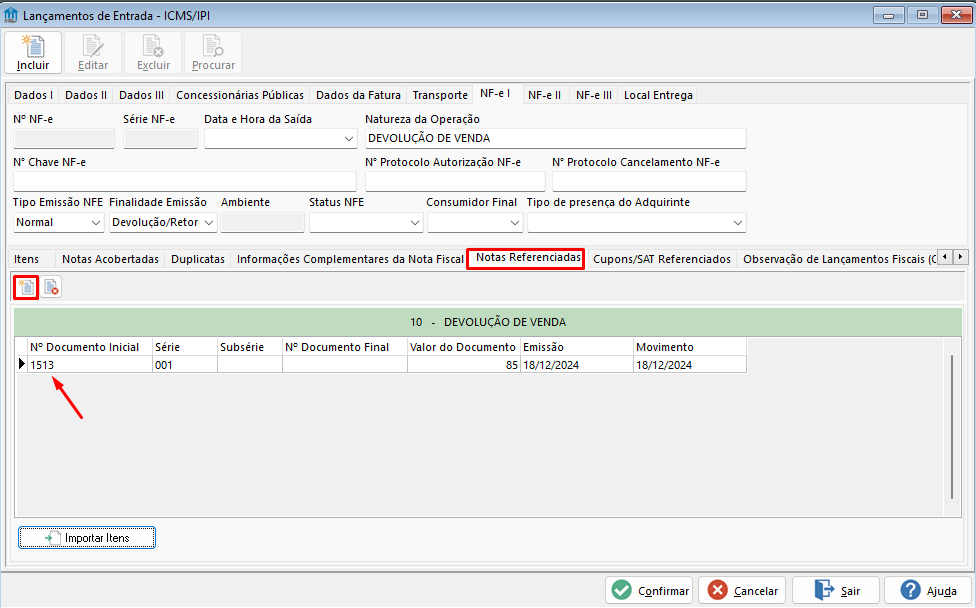Click the Ajuda button

click(928, 591)
